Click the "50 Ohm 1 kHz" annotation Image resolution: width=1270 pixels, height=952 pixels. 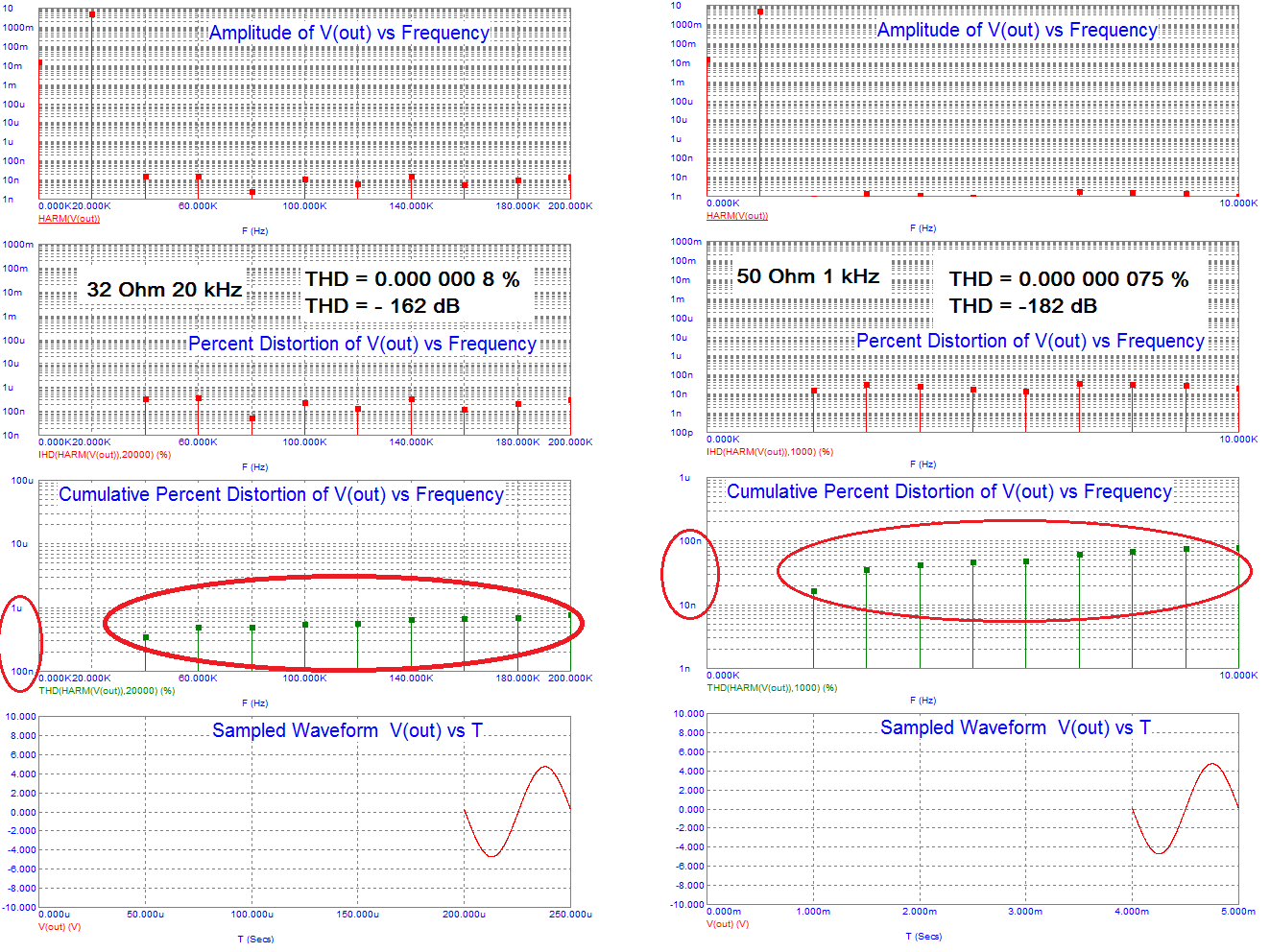(808, 276)
